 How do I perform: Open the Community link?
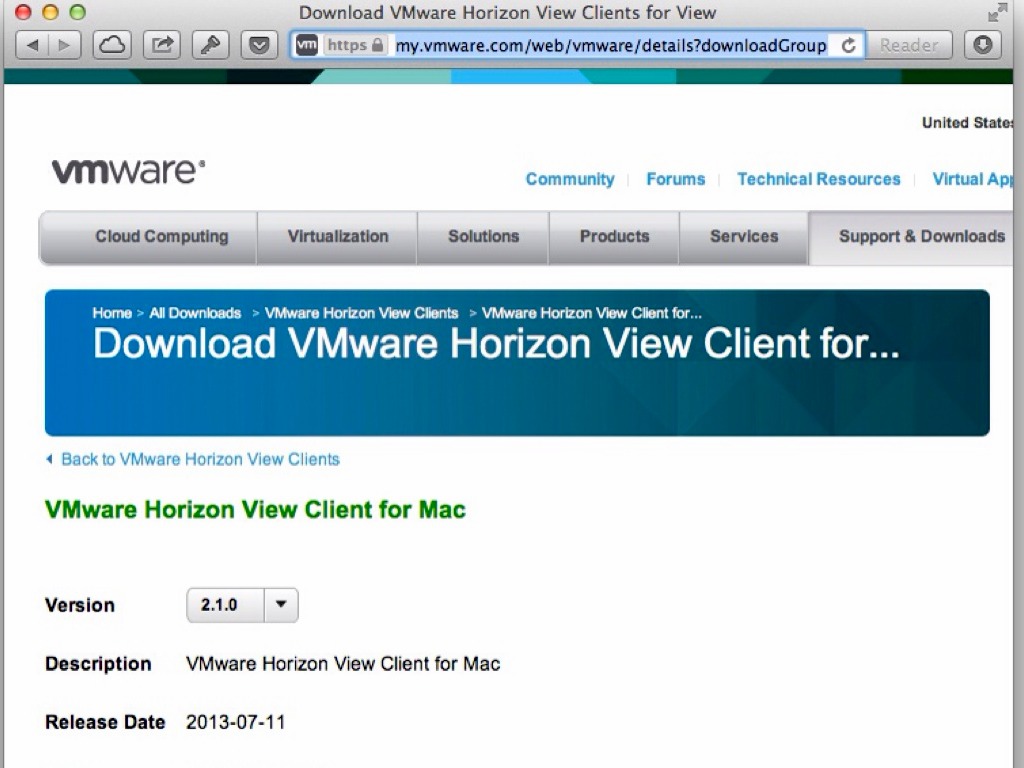click(570, 179)
